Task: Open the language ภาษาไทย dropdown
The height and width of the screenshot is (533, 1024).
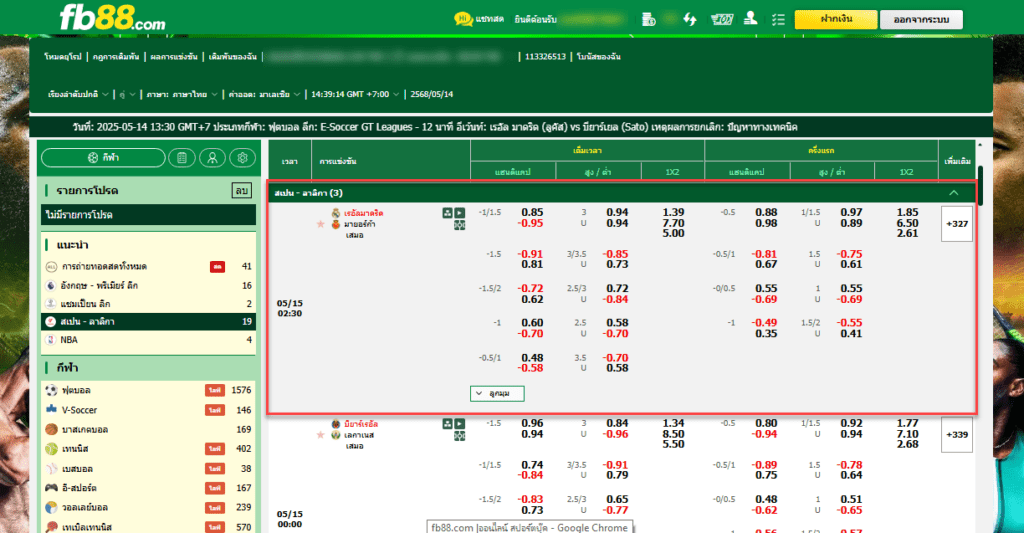Action: (x=182, y=94)
